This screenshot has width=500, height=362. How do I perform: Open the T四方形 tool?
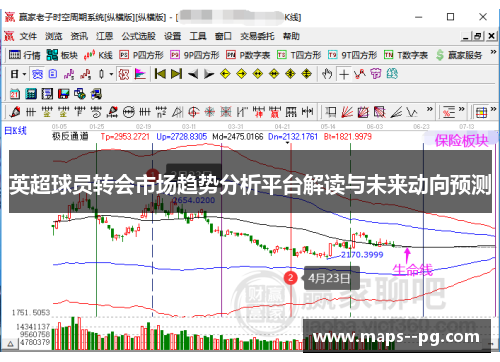tap(299, 55)
